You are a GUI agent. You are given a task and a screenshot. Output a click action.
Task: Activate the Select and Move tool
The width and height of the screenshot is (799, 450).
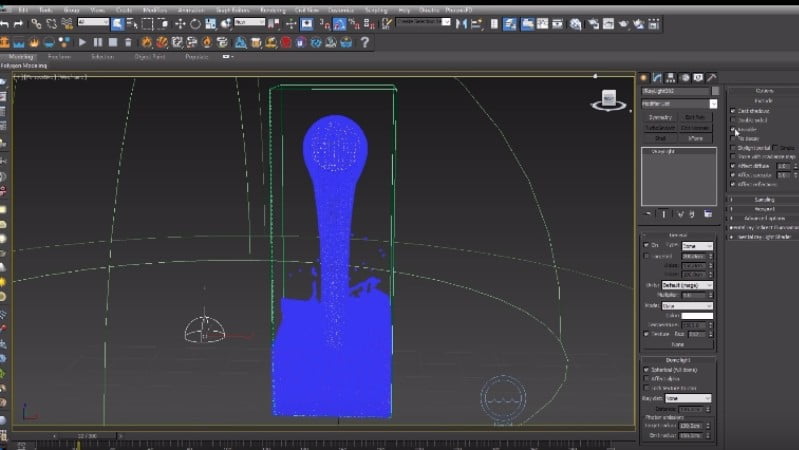tap(180, 23)
